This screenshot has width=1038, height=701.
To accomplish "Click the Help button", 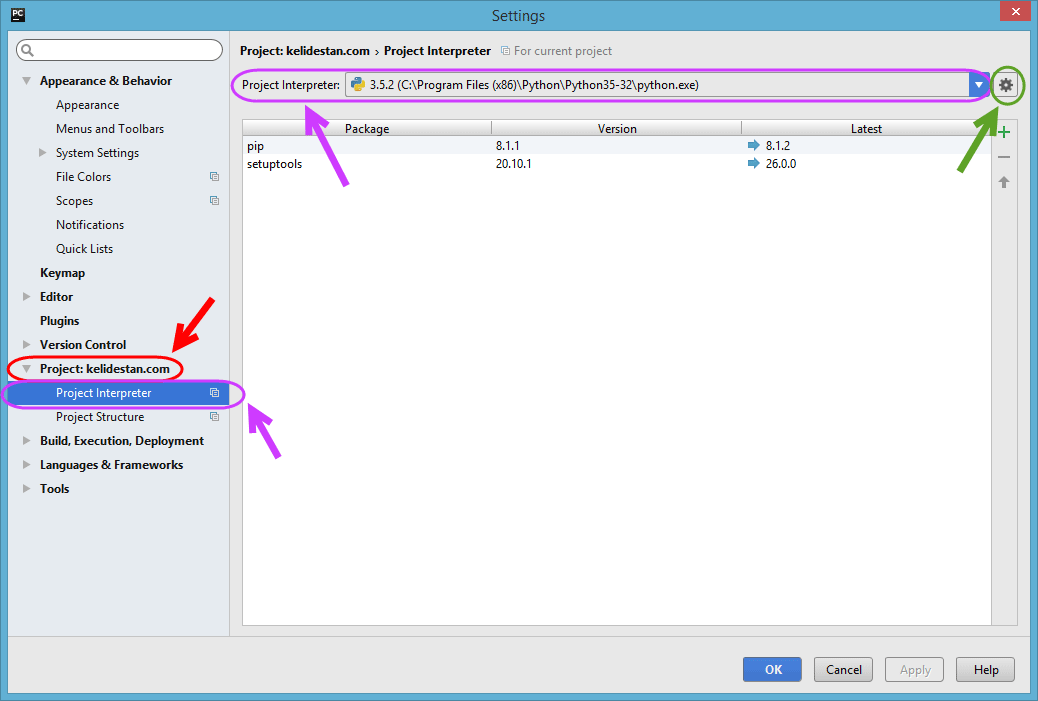I will click(986, 669).
